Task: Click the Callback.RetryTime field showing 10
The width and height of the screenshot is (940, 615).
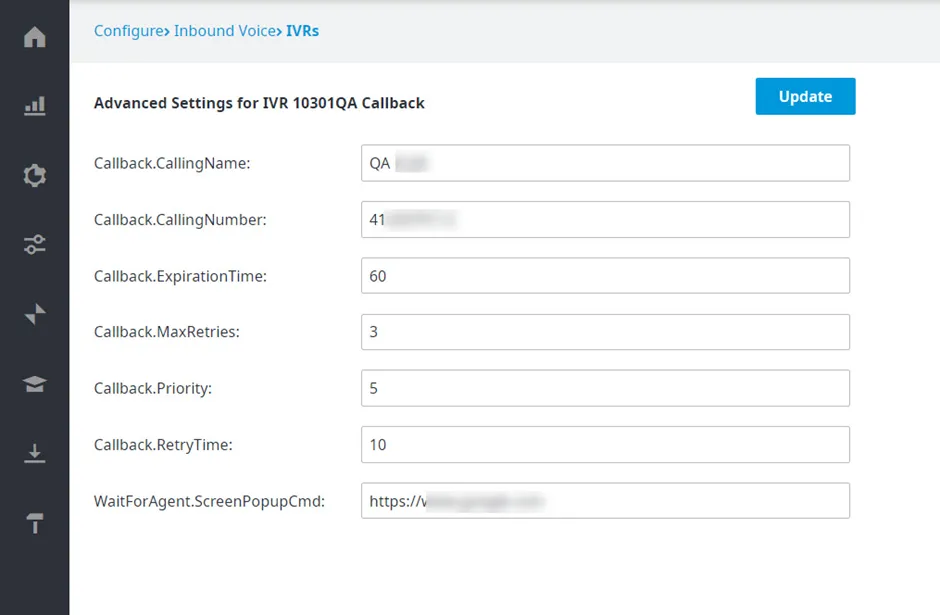Action: (x=605, y=445)
